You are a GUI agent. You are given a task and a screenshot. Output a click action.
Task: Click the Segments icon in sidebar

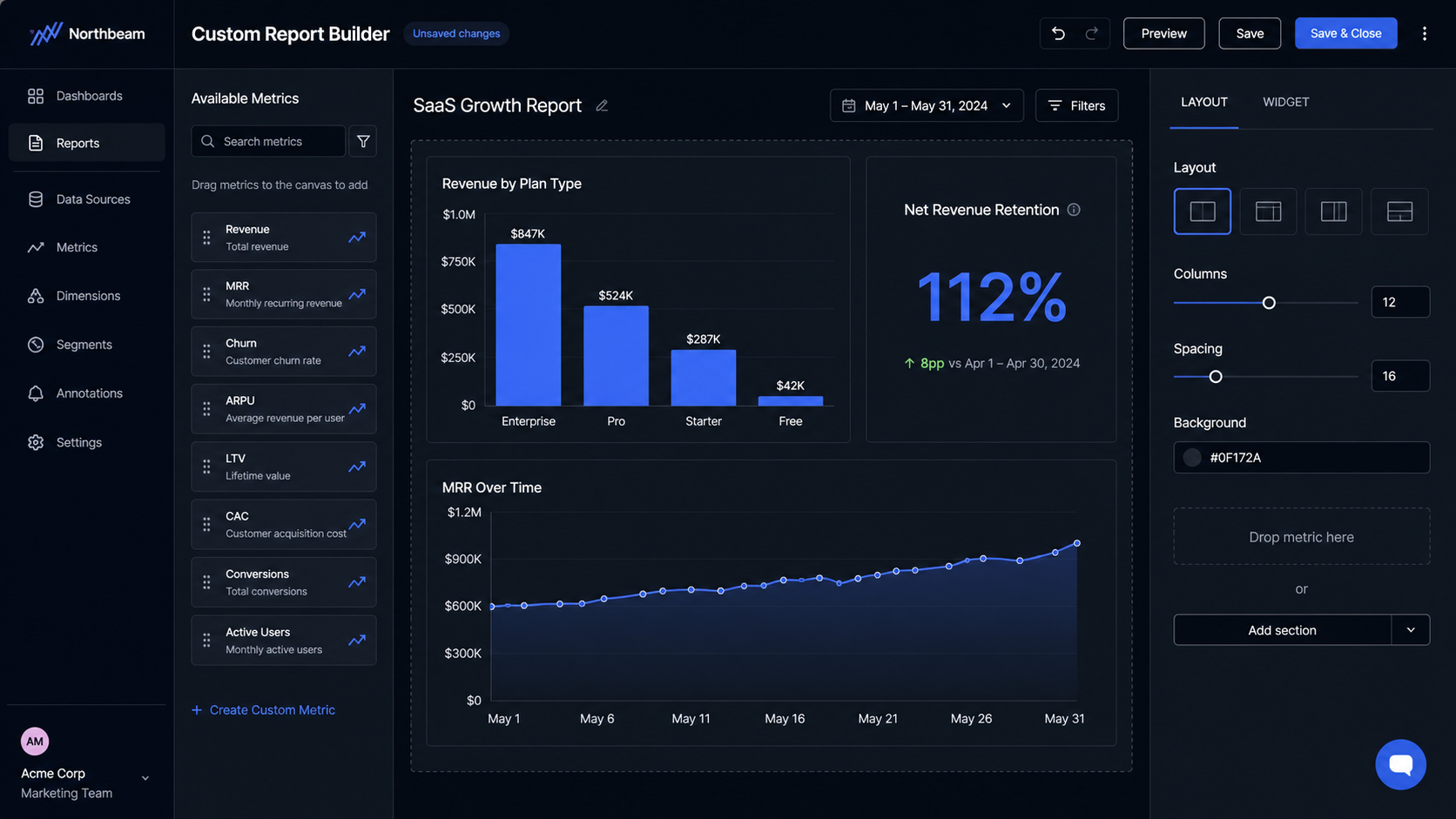pyautogui.click(x=36, y=345)
